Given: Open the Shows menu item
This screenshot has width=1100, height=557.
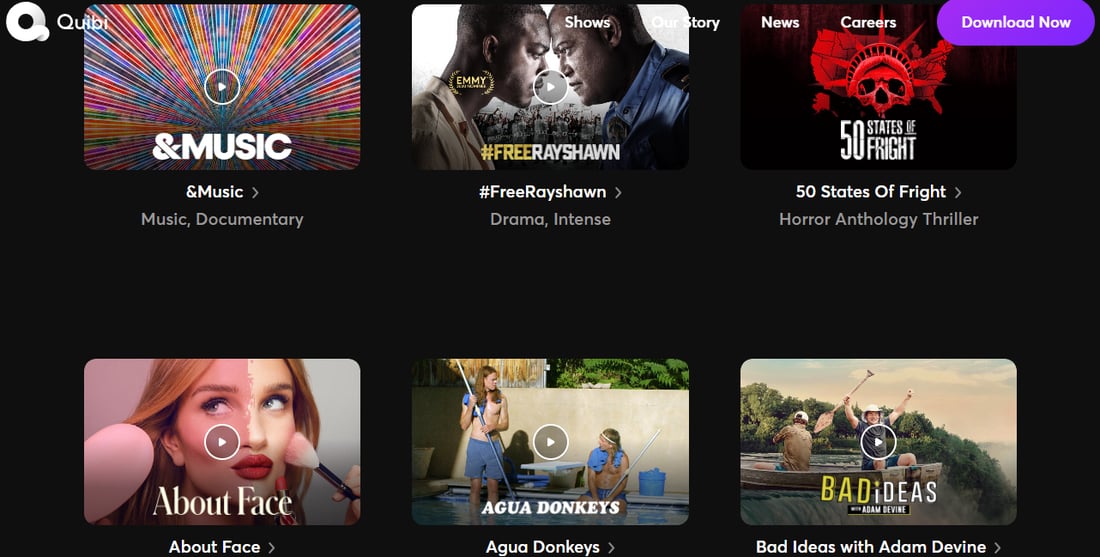Looking at the screenshot, I should coord(587,22).
